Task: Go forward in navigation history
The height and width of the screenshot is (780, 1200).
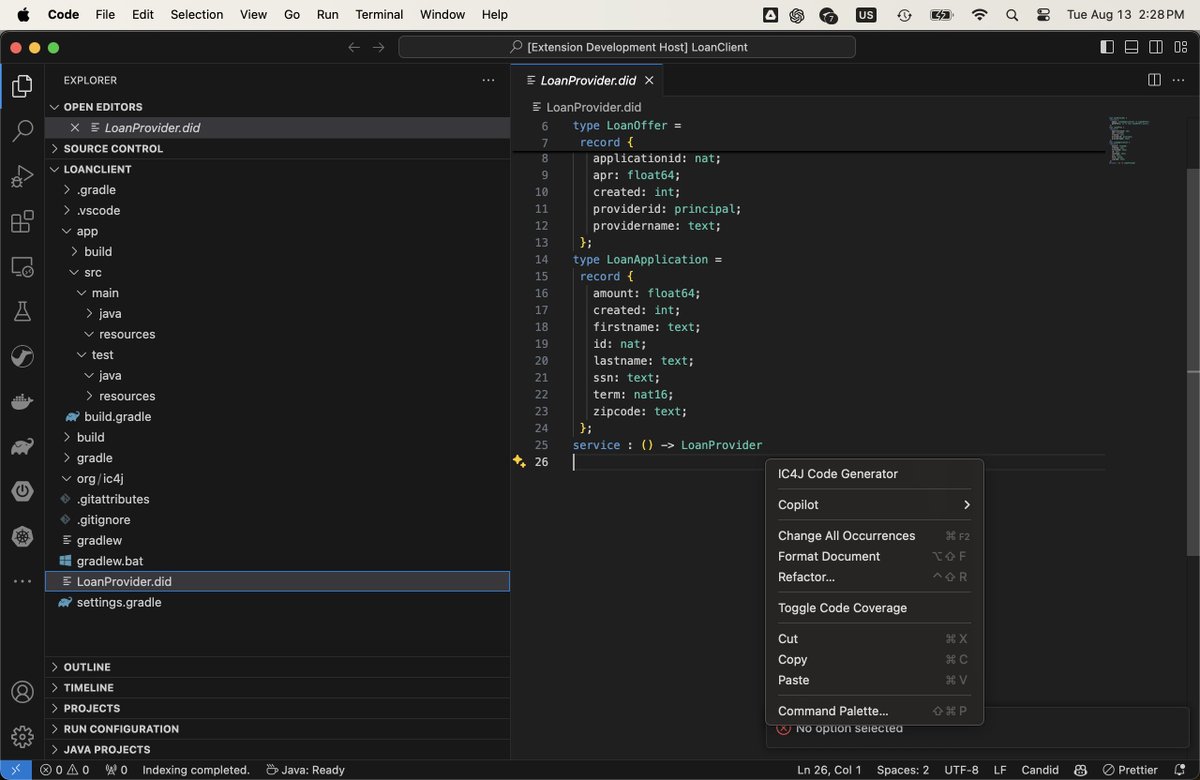Action: pos(378,47)
